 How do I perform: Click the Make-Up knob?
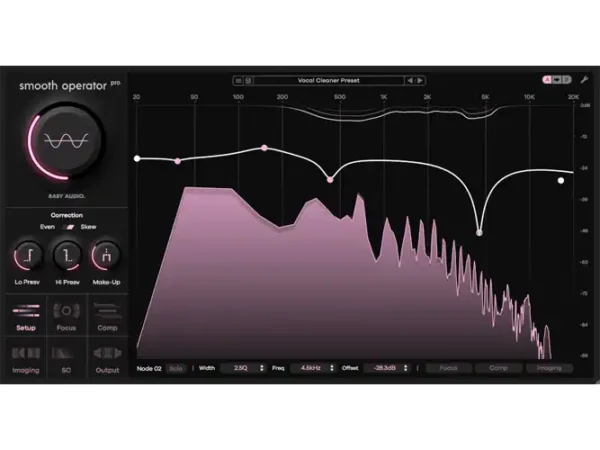[x=106, y=256]
